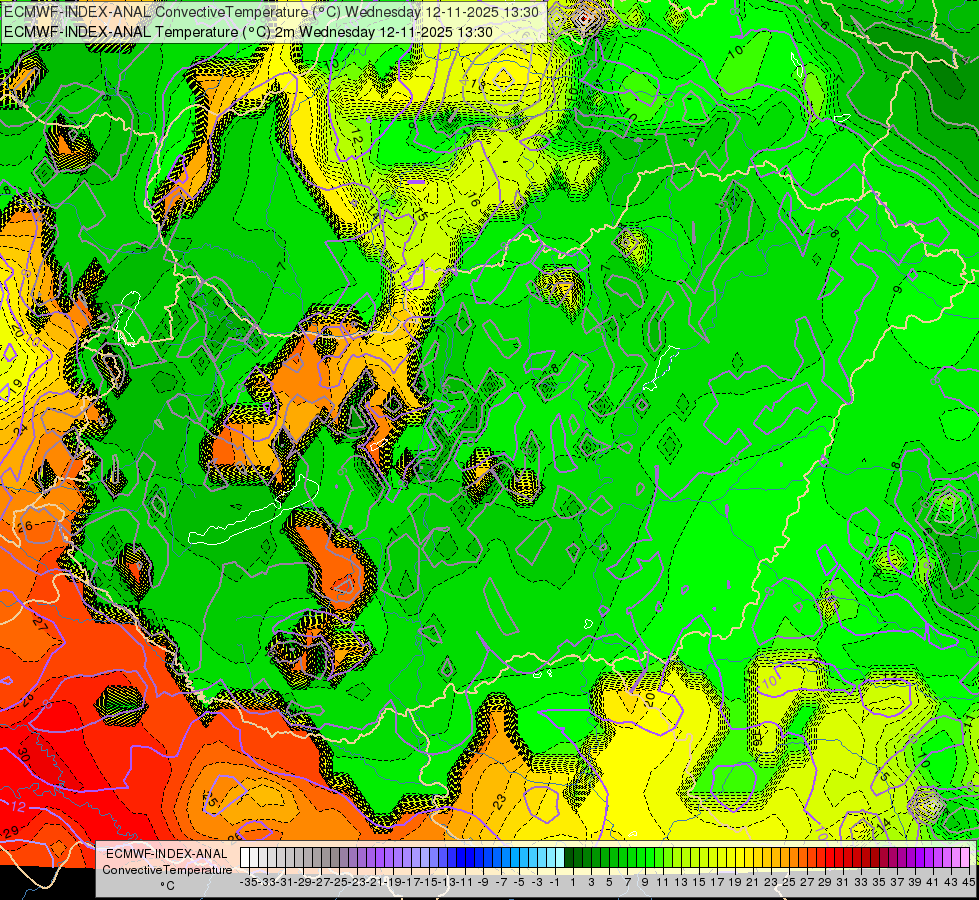This screenshot has width=979, height=900.
Task: Click the ConvectiveTemperature label in the legend box
Action: pyautogui.click(x=167, y=869)
